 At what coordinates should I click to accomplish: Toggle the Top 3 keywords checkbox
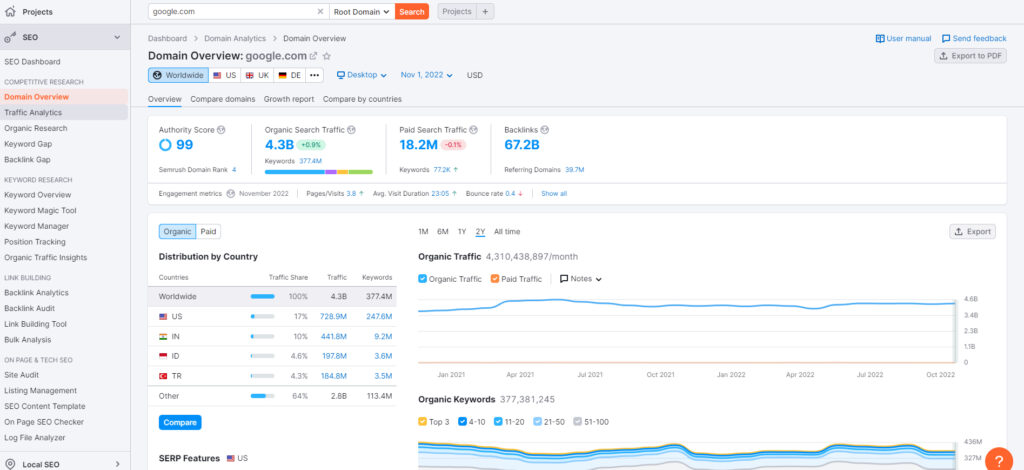[422, 422]
